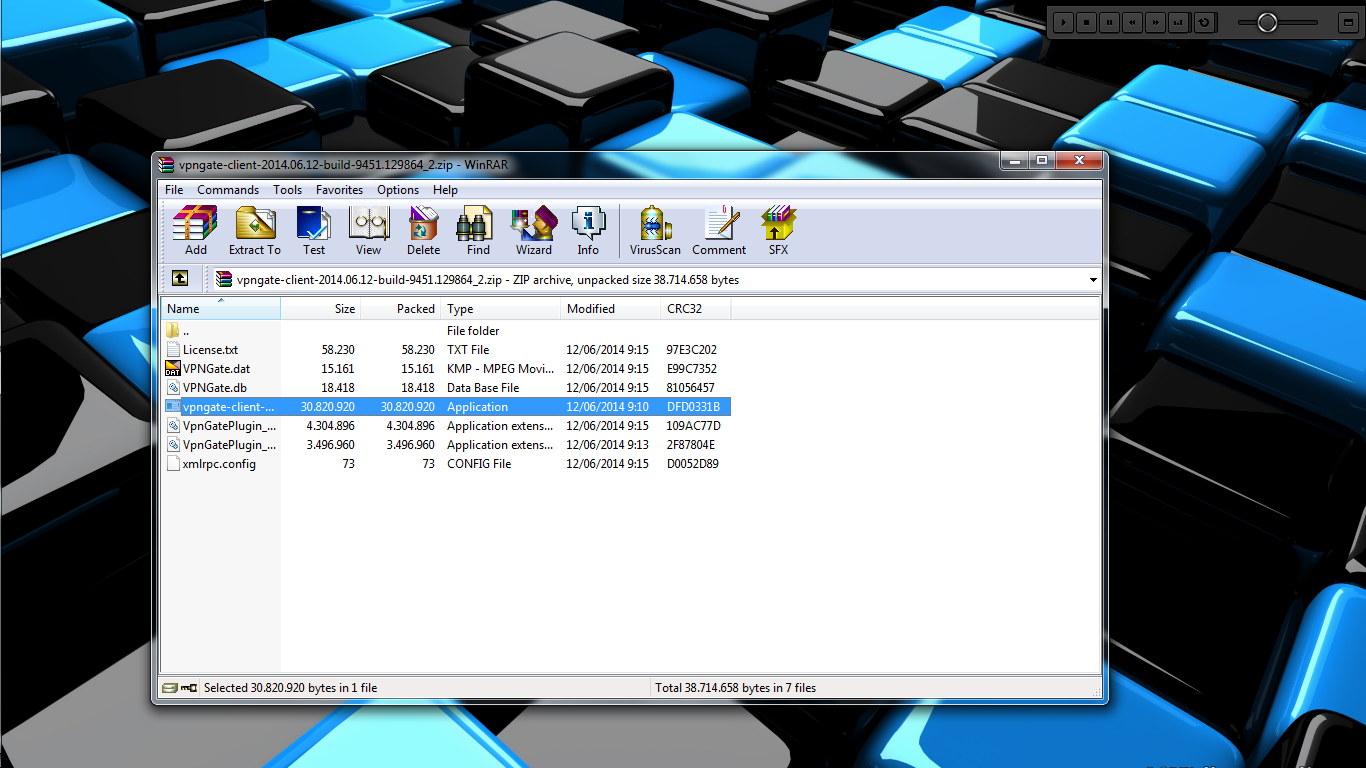Click the Add archive toolbar icon
This screenshot has height=768, width=1366.
coord(196,231)
